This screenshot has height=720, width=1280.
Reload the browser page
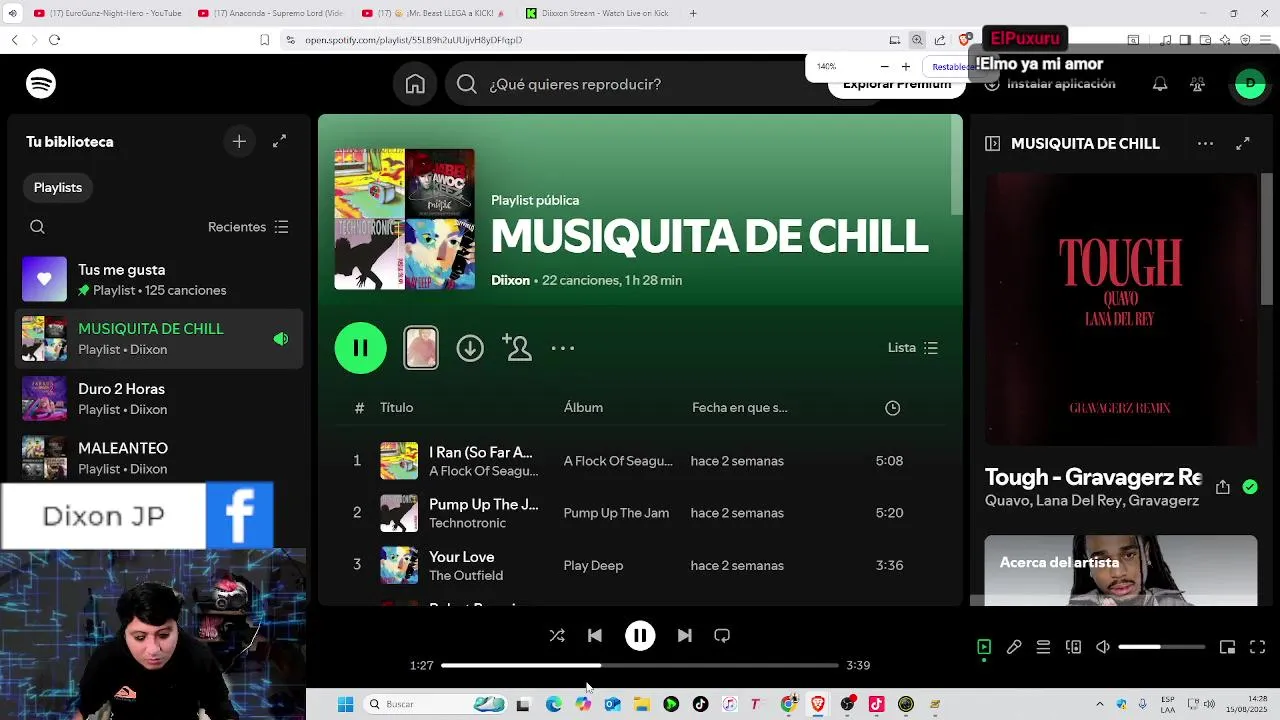click(54, 40)
